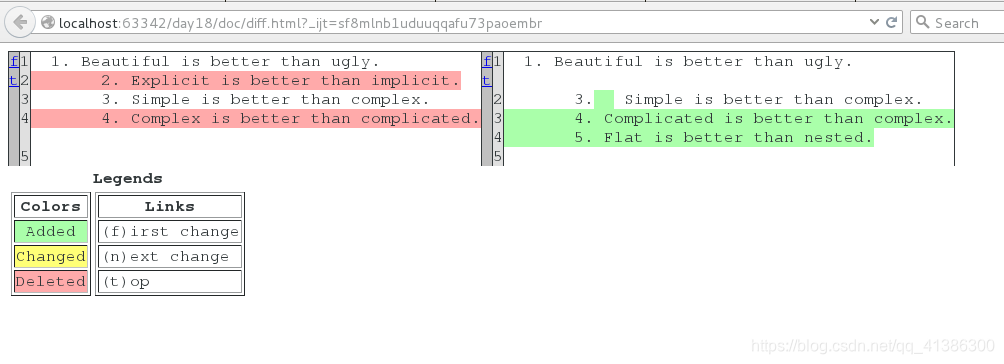Click '(n)ext change' legend cell
This screenshot has width=1004, height=364.
[170, 256]
